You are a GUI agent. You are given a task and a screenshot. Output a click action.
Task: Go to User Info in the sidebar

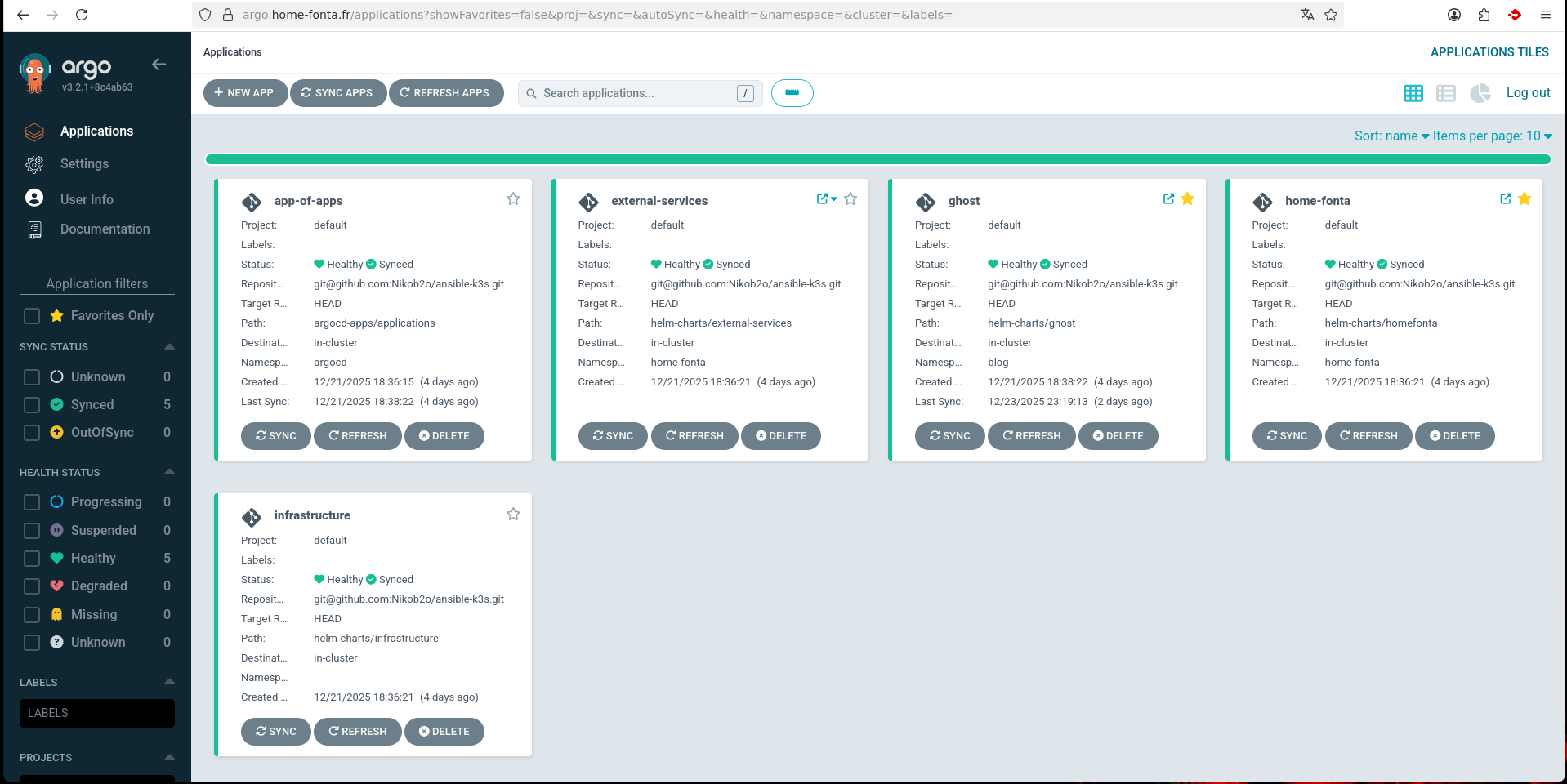coord(87,199)
